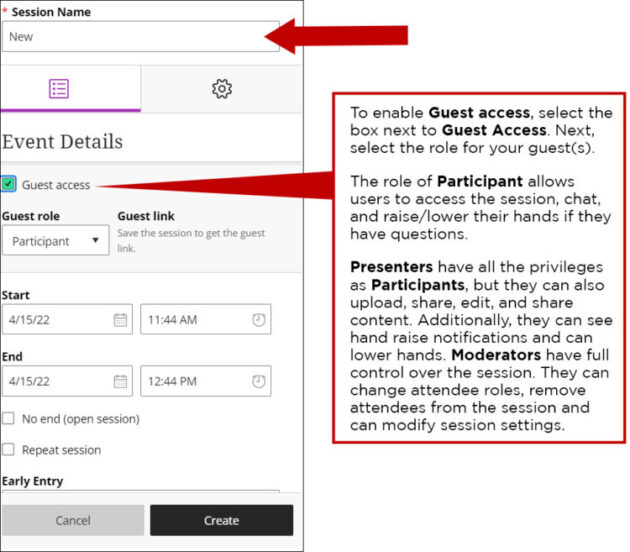This screenshot has width=630, height=552.
Task: Open the Event Details list tab
Action: point(70,89)
